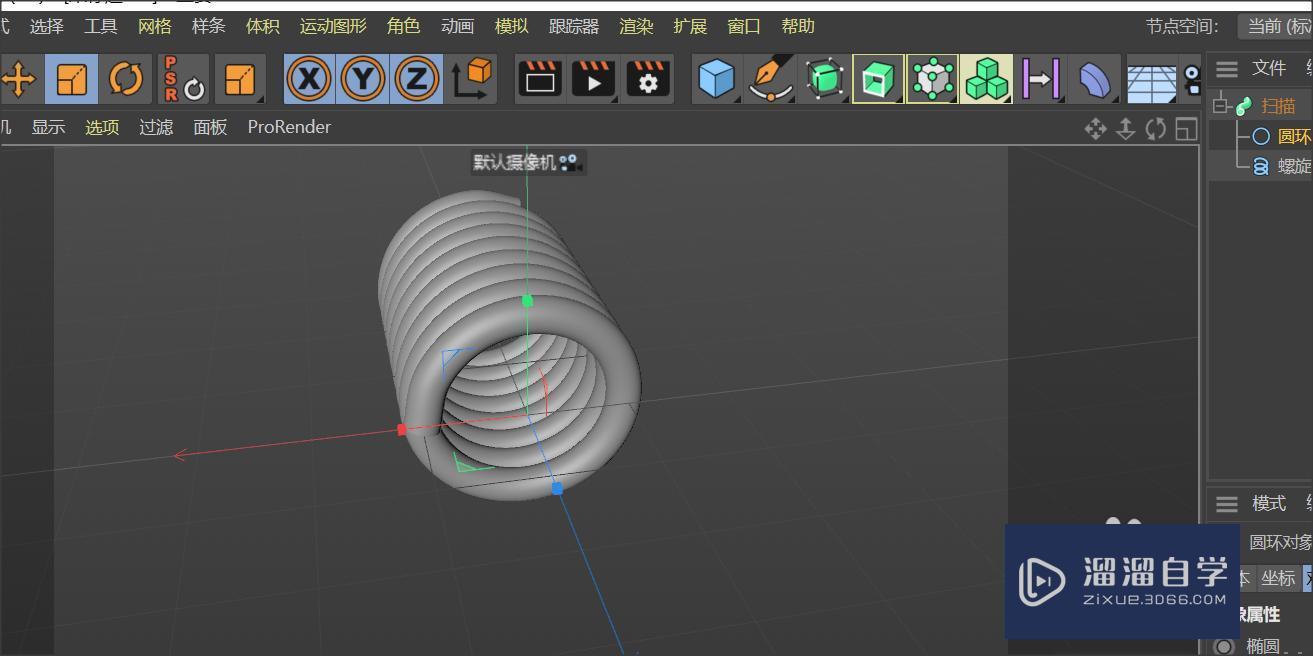The height and width of the screenshot is (656, 1313).
Task: Open the 当前(标准) node space dropdown
Action: pos(1281,26)
